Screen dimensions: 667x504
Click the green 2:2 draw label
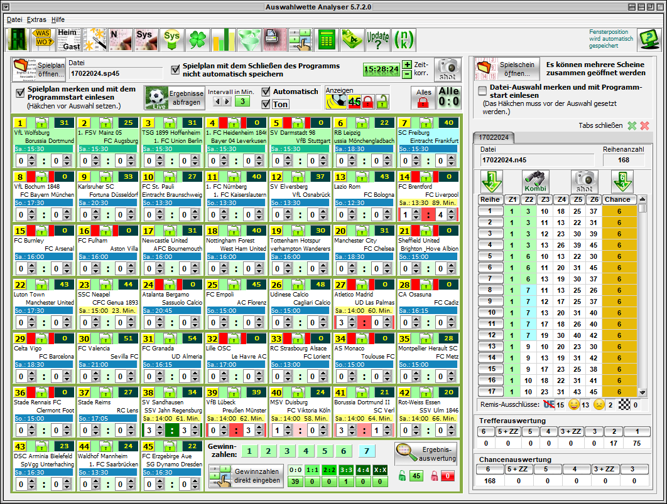tap(329, 470)
